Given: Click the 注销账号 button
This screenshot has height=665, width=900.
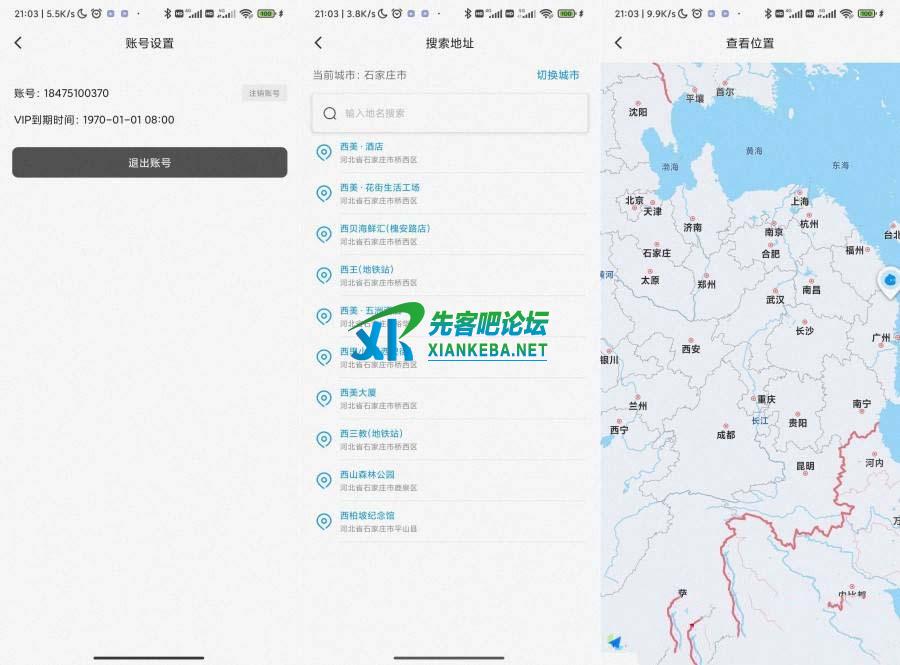Looking at the screenshot, I should [264, 93].
